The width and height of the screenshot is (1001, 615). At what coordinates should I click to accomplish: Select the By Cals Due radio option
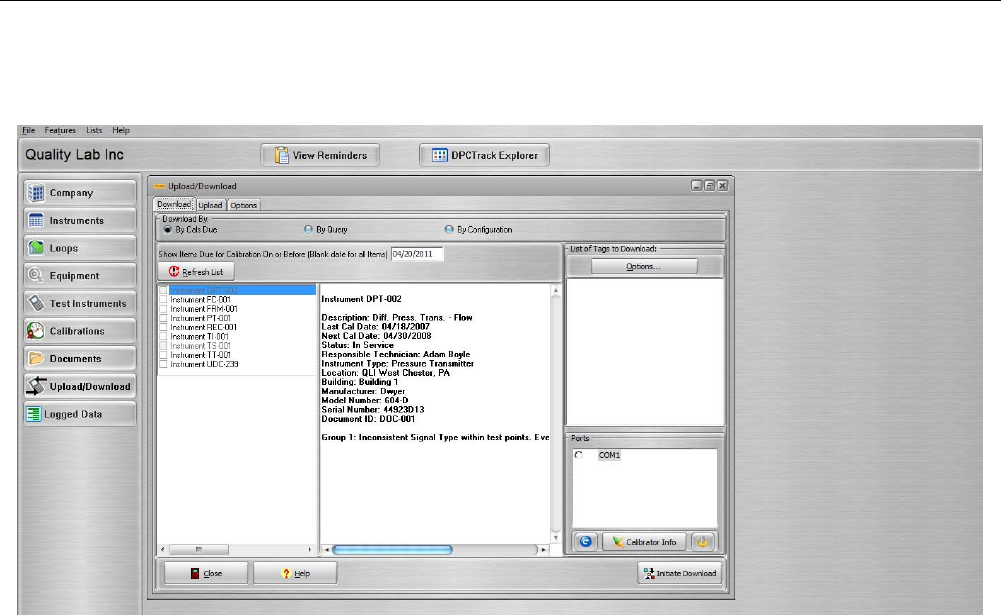point(168,229)
